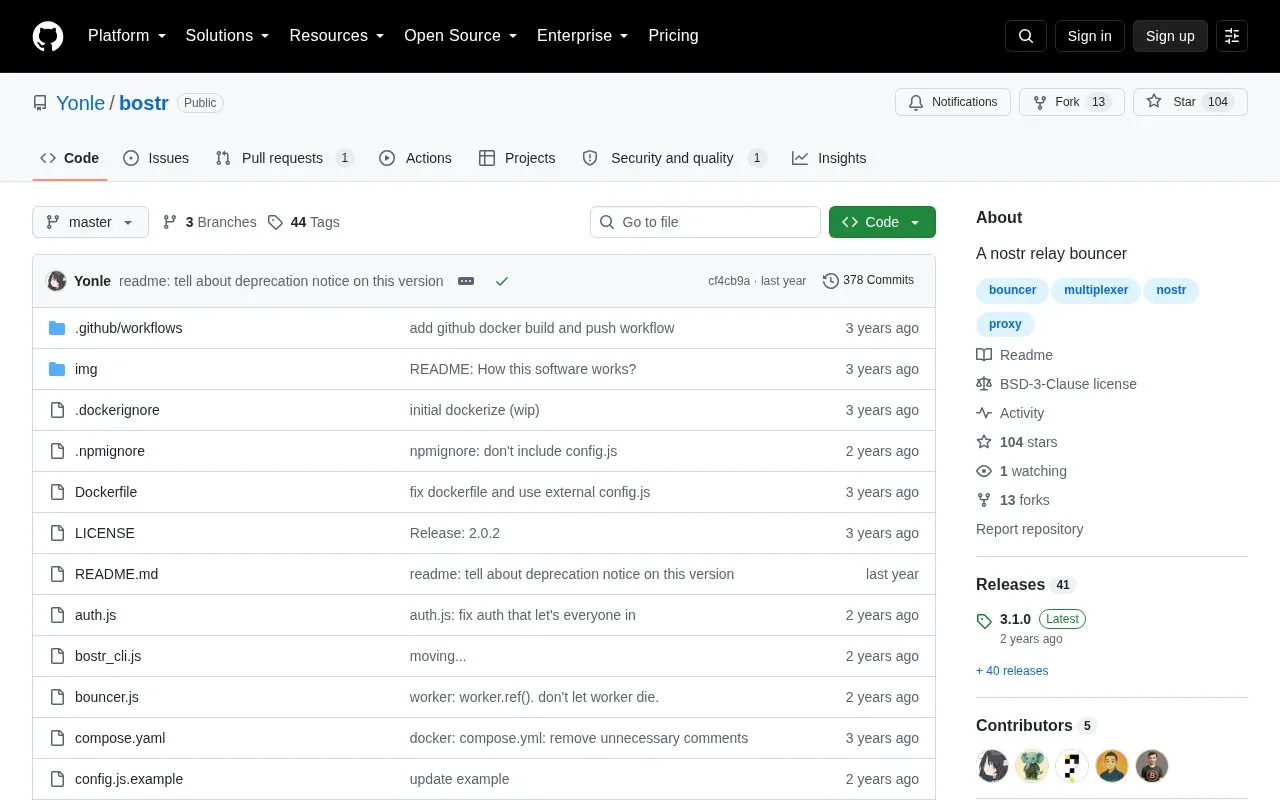The width and height of the screenshot is (1280, 800).
Task: Open the Solutions dropdown menu
Action: click(x=227, y=36)
